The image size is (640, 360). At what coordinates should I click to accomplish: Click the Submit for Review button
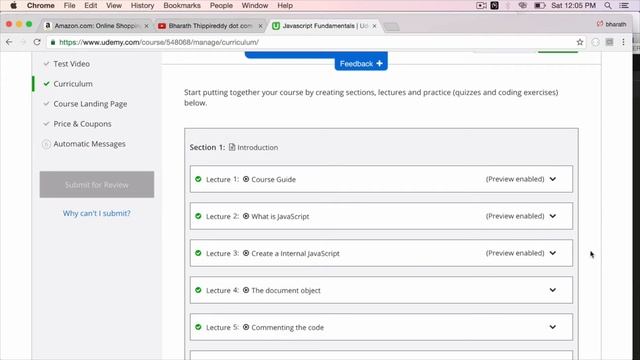point(97,184)
